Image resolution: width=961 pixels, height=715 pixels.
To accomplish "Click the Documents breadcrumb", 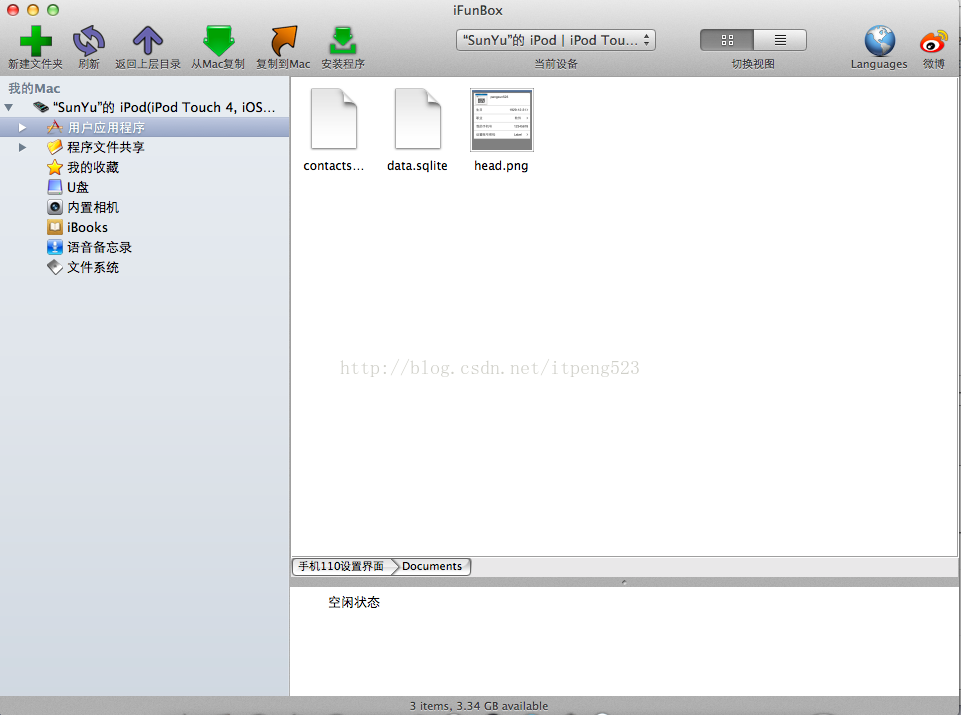I will (431, 566).
